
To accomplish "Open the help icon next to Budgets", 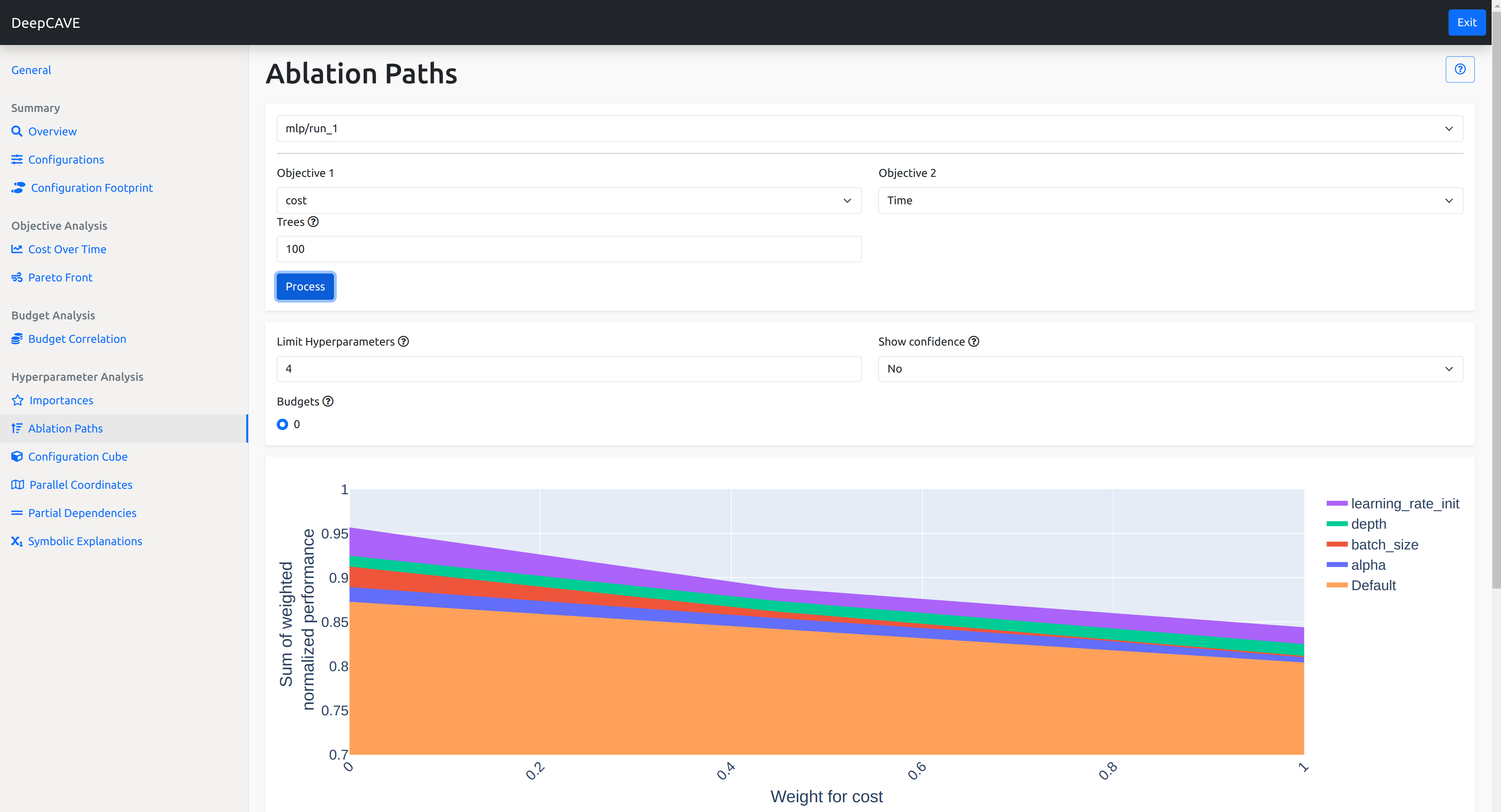I will 328,401.
